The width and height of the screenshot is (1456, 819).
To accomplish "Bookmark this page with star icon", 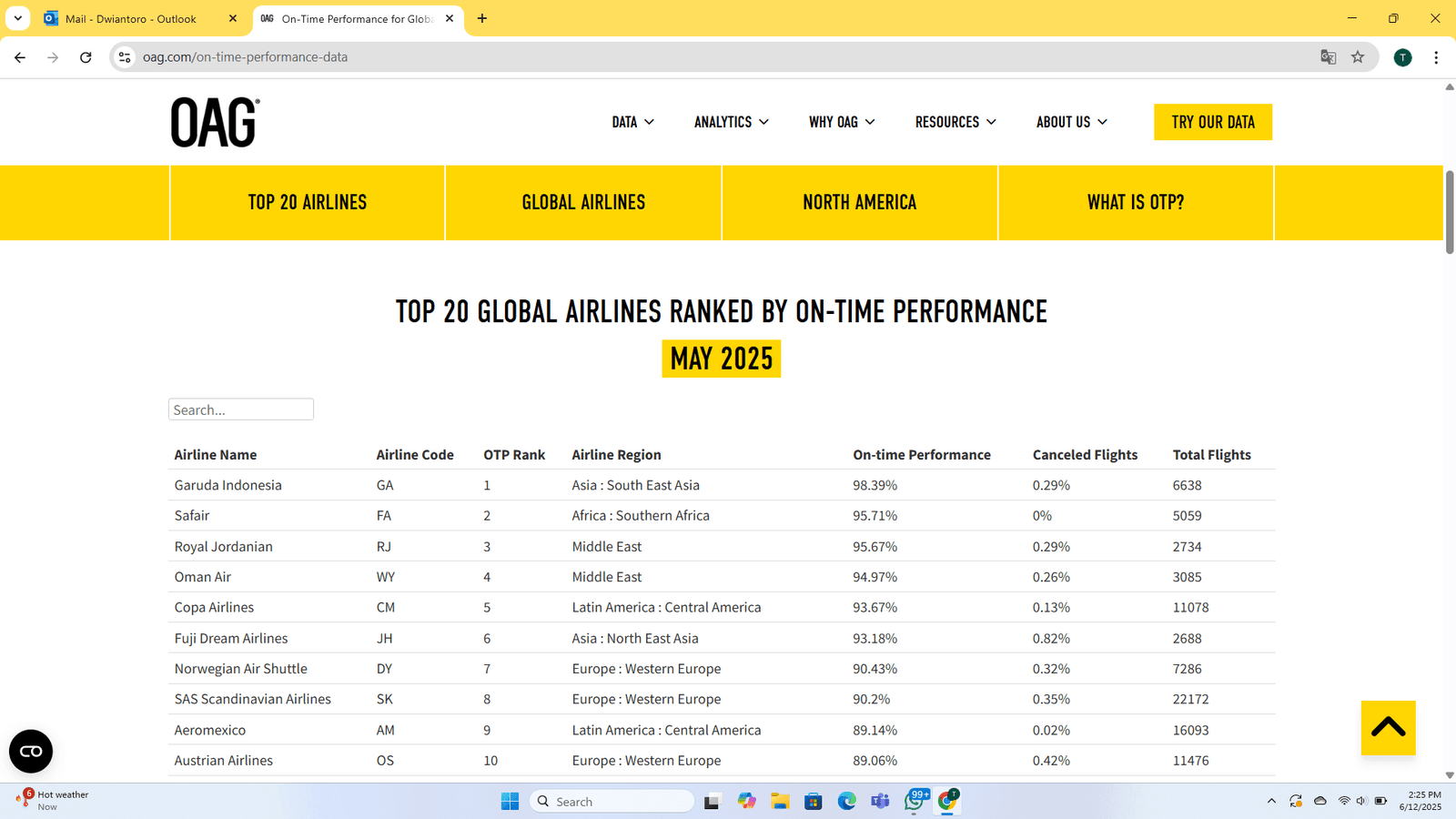I will click(x=1358, y=57).
